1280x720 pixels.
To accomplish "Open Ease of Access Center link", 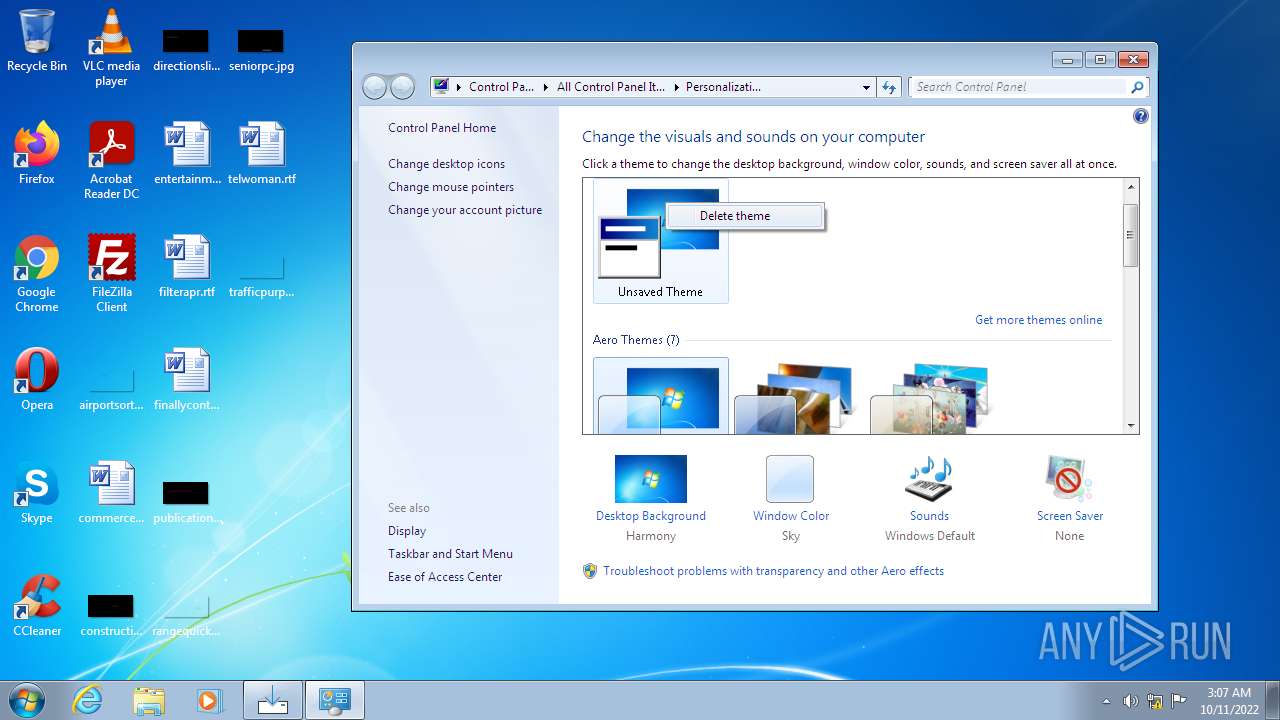I will point(445,577).
